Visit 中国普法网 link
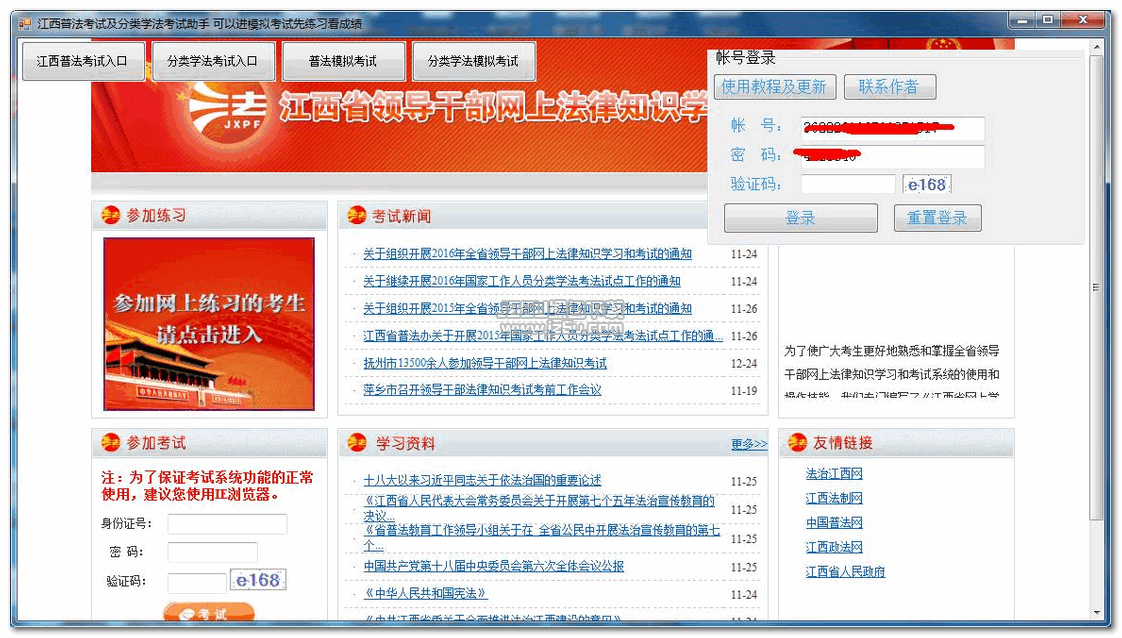The image size is (1122, 638). coord(834,523)
